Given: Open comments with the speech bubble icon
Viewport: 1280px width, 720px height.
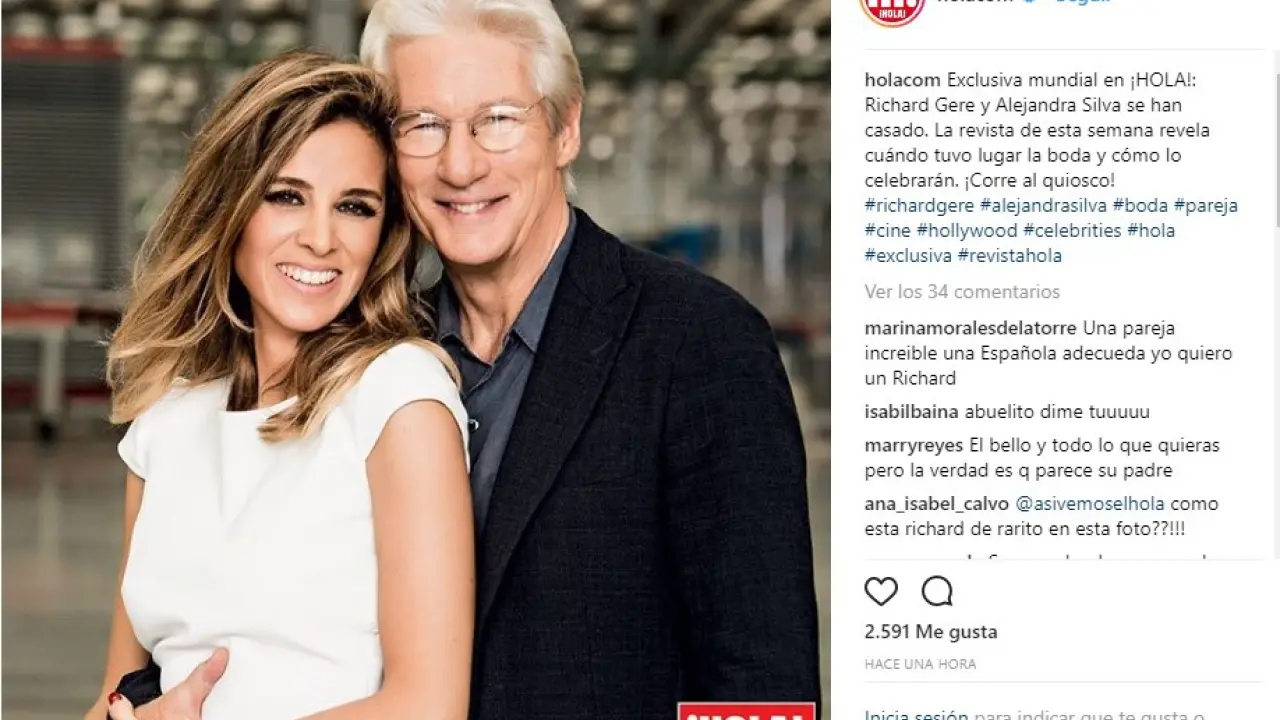Looking at the screenshot, I should (937, 591).
